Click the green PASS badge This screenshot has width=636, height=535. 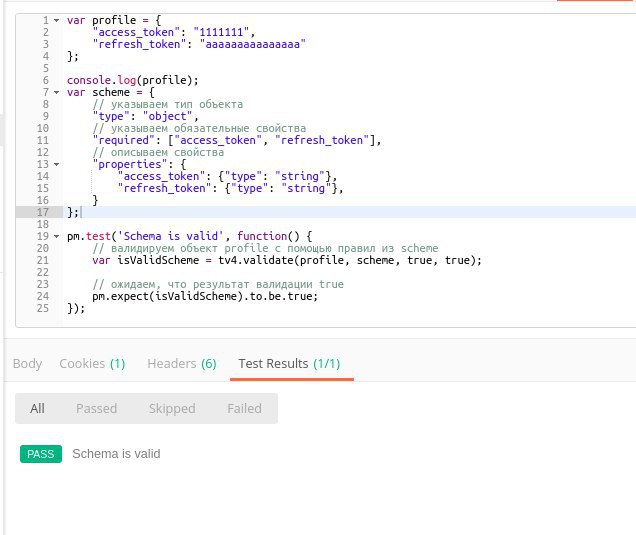coord(41,454)
